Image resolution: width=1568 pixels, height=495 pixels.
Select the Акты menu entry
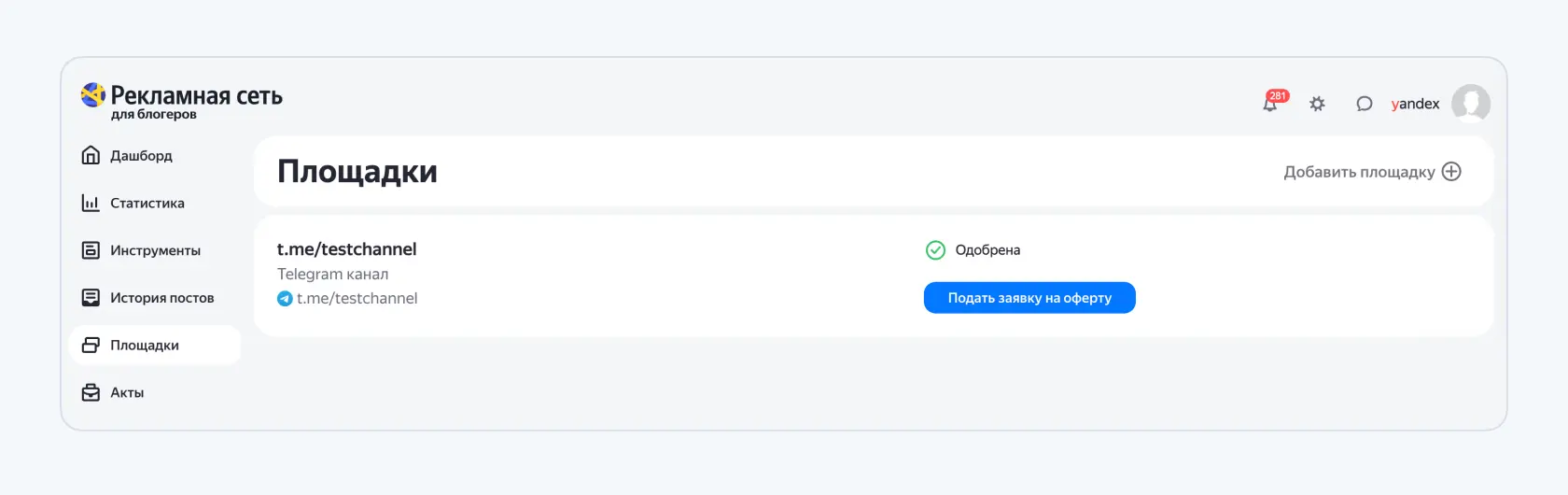[x=127, y=392]
